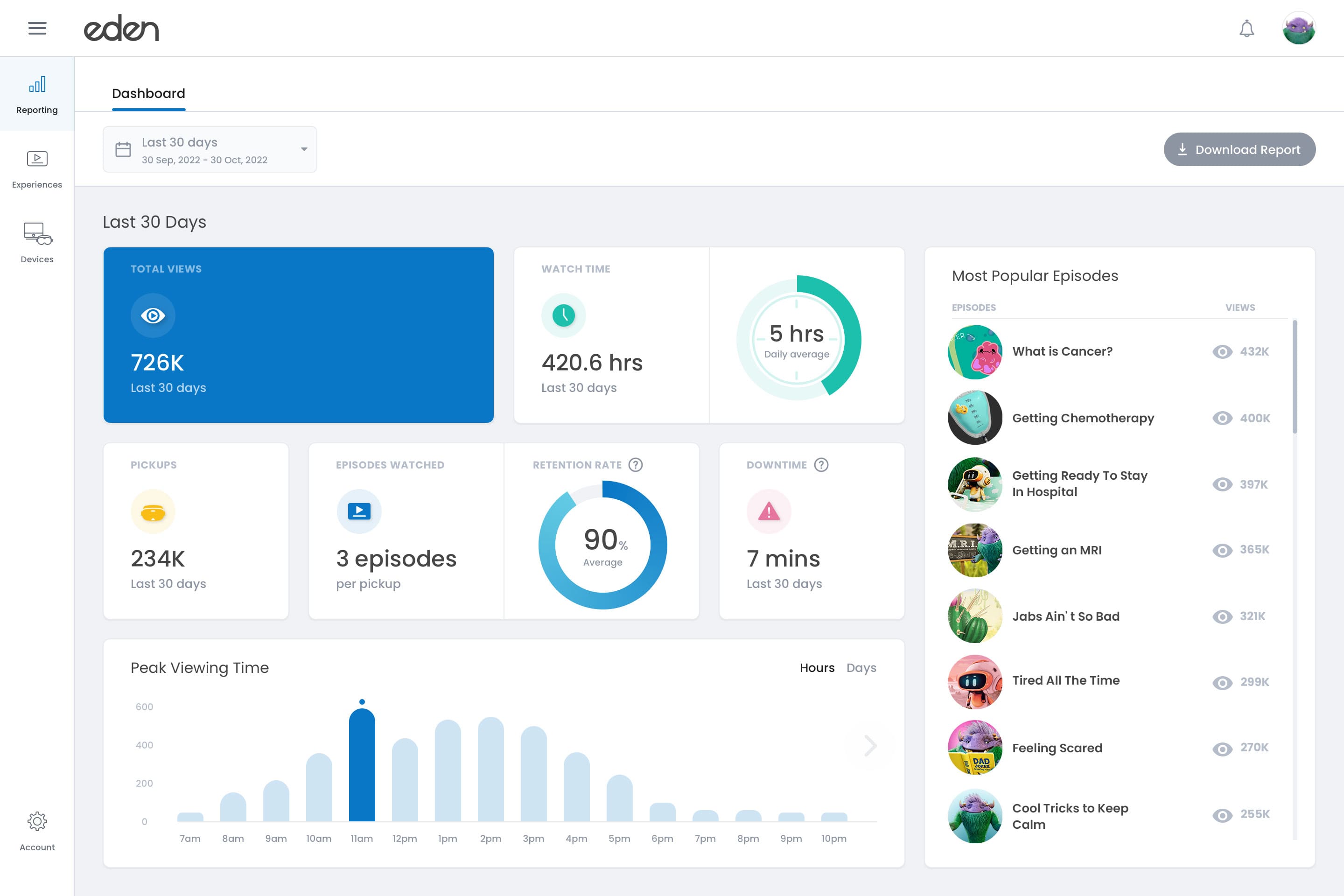1344x896 pixels.
Task: Click Downtime help question icon
Action: (x=821, y=465)
